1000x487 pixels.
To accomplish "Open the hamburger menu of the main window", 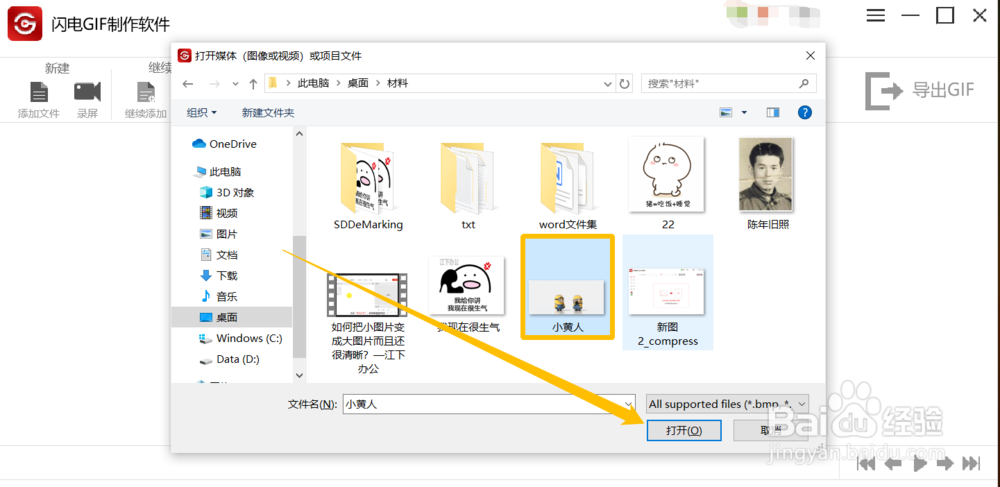I will pos(876,16).
